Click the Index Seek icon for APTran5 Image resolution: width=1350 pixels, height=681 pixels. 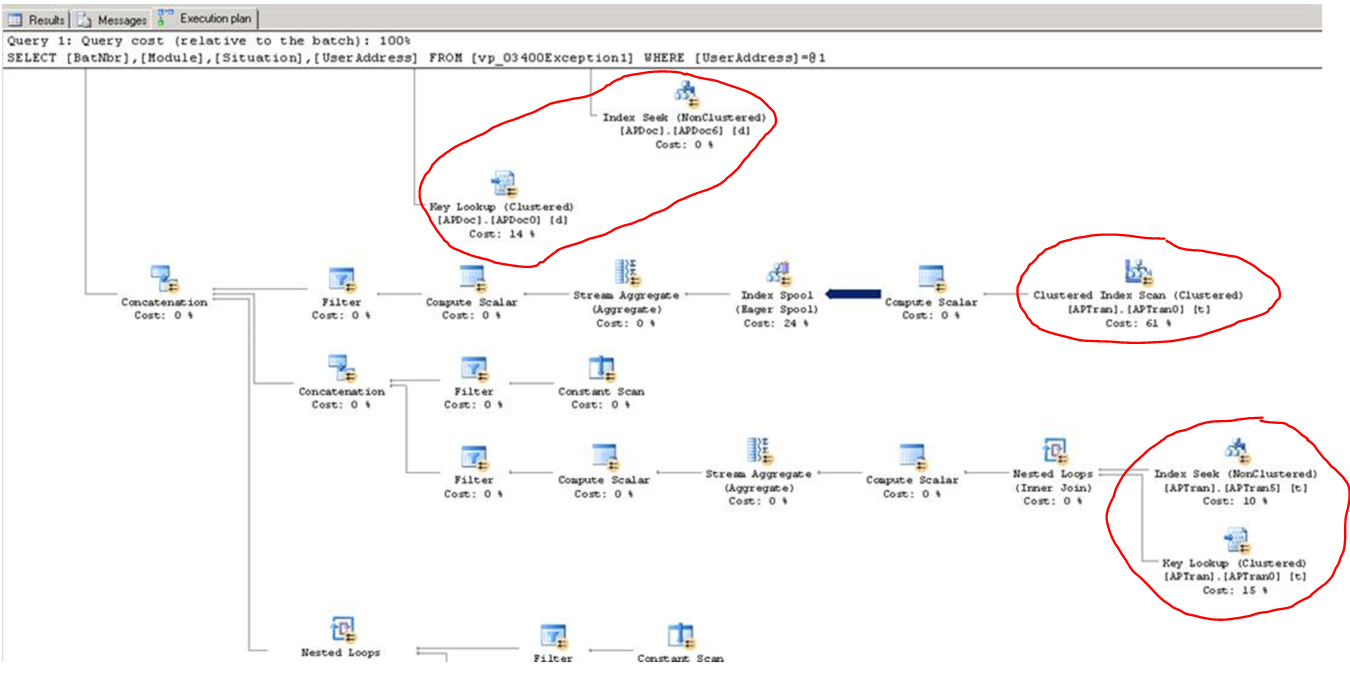(x=1236, y=450)
